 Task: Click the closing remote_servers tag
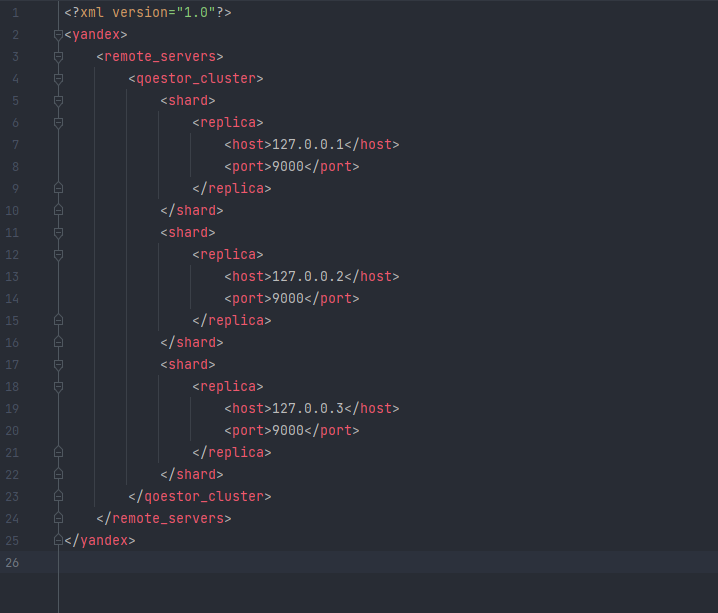[x=164, y=518]
